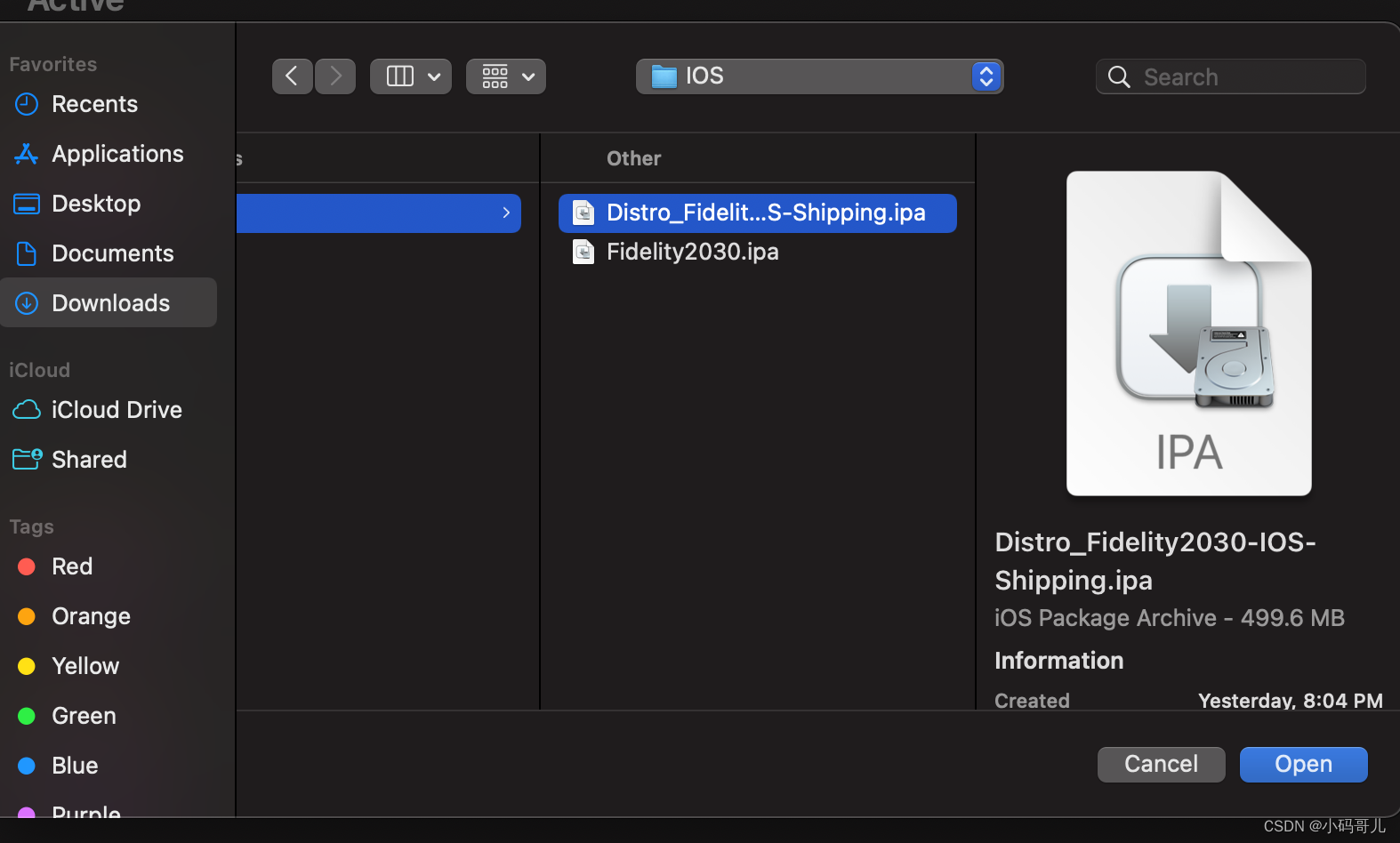Viewport: 1400px width, 843px height.
Task: Filter by the Orange tag
Action: (109, 616)
